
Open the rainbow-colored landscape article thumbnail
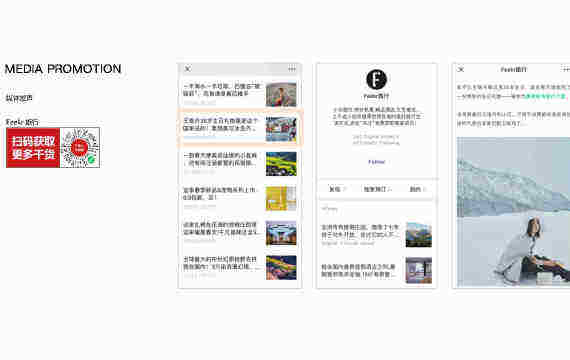281,268
